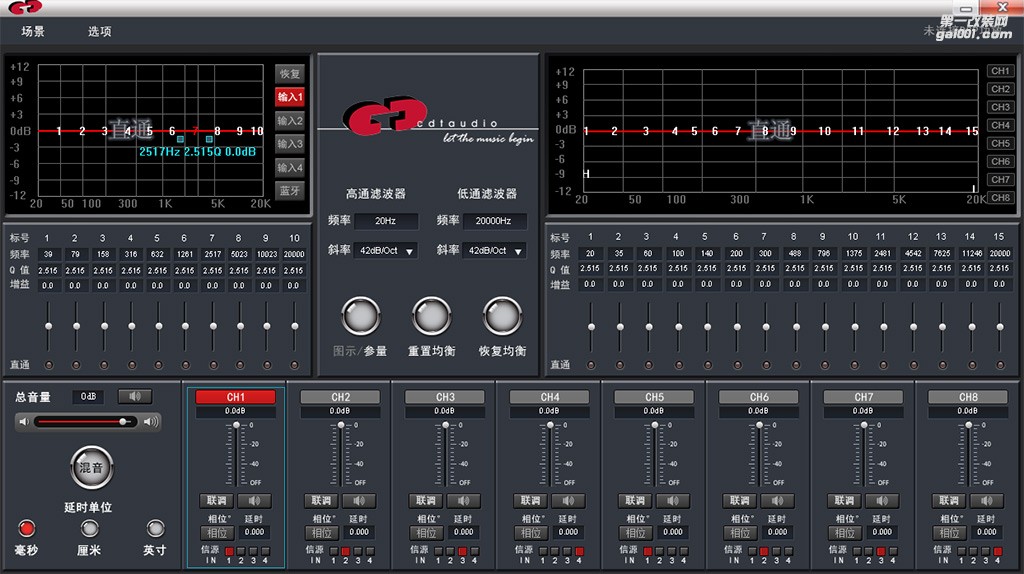1024x574 pixels.
Task: Select the 英寸 delay unit radio button
Action: point(155,528)
